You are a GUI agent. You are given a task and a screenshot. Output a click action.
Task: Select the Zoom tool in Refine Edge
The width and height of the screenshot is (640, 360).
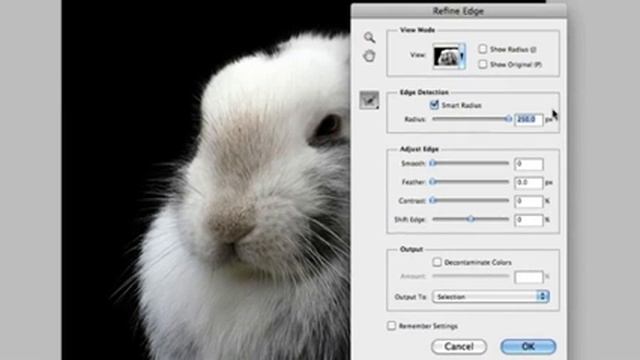coord(369,38)
